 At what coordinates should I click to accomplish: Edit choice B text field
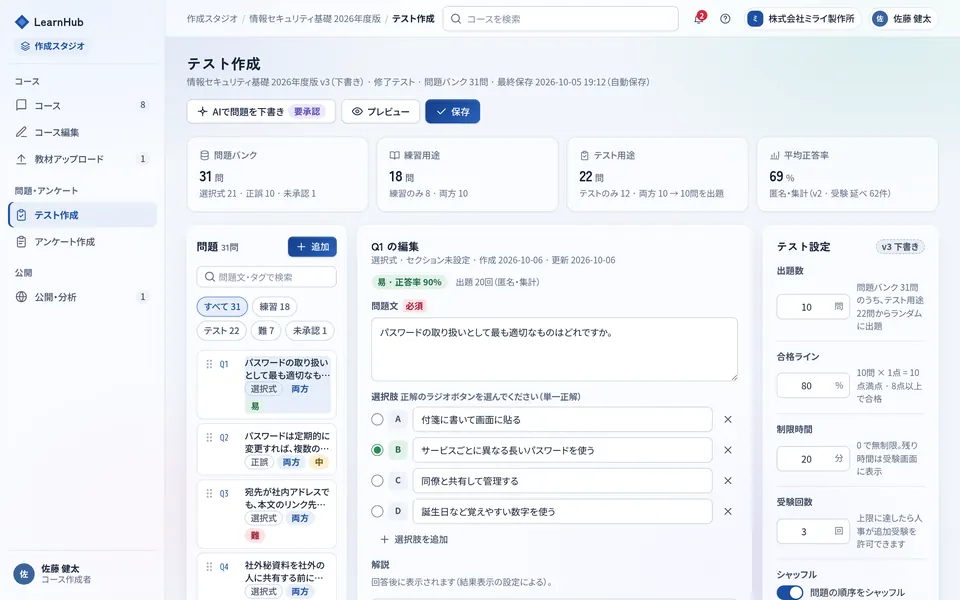tap(562, 450)
